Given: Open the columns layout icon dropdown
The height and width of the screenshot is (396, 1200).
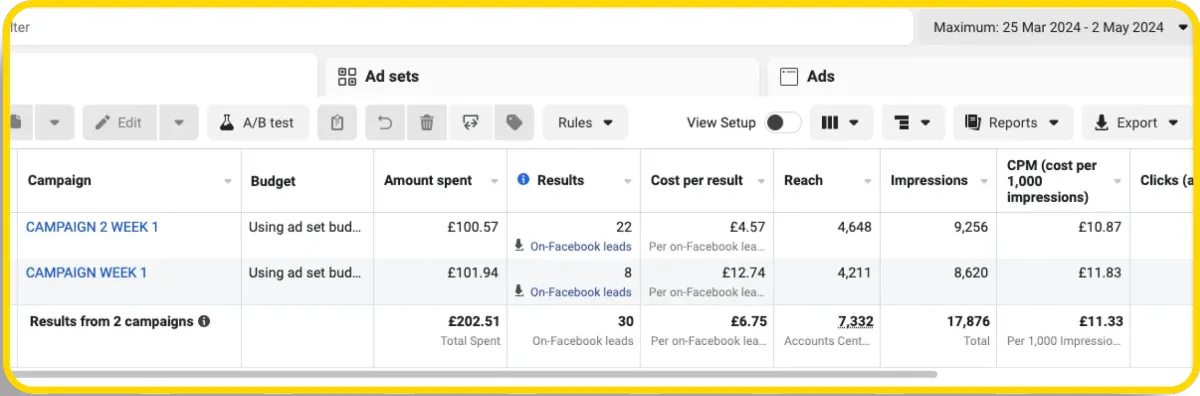Looking at the screenshot, I should click(x=841, y=123).
